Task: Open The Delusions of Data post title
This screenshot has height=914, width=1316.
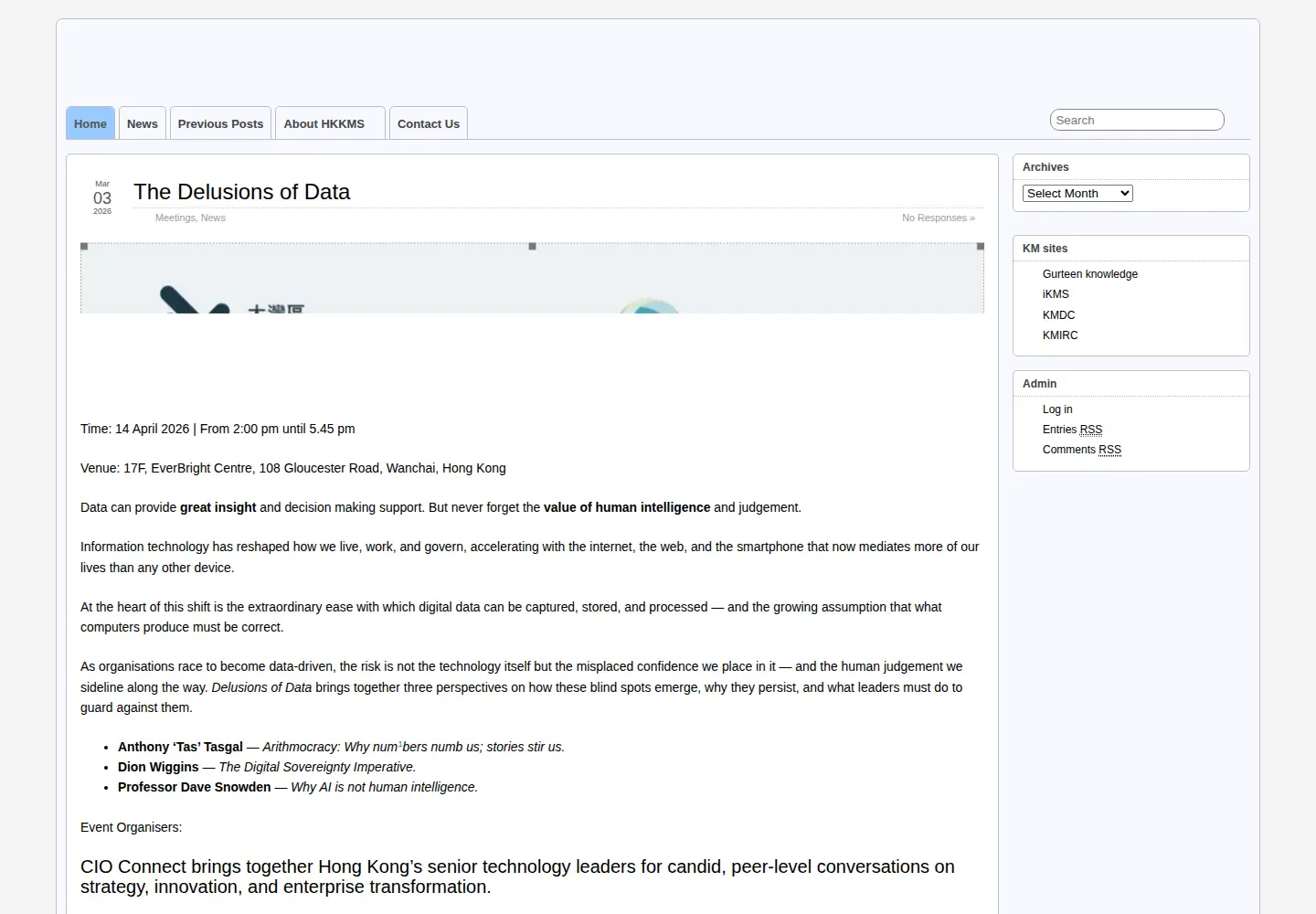Action: [242, 192]
